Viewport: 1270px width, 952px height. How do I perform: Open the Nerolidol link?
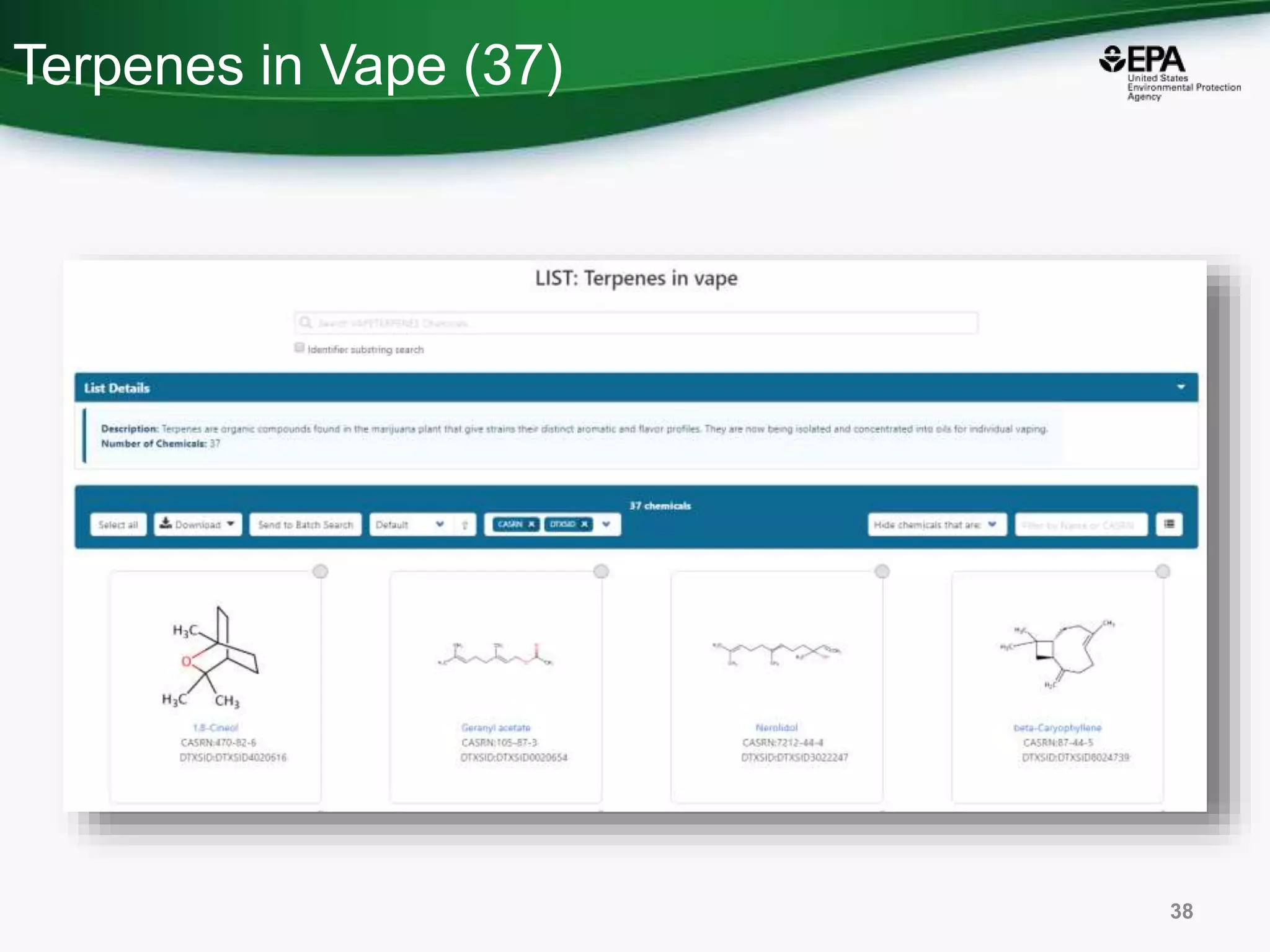click(776, 728)
